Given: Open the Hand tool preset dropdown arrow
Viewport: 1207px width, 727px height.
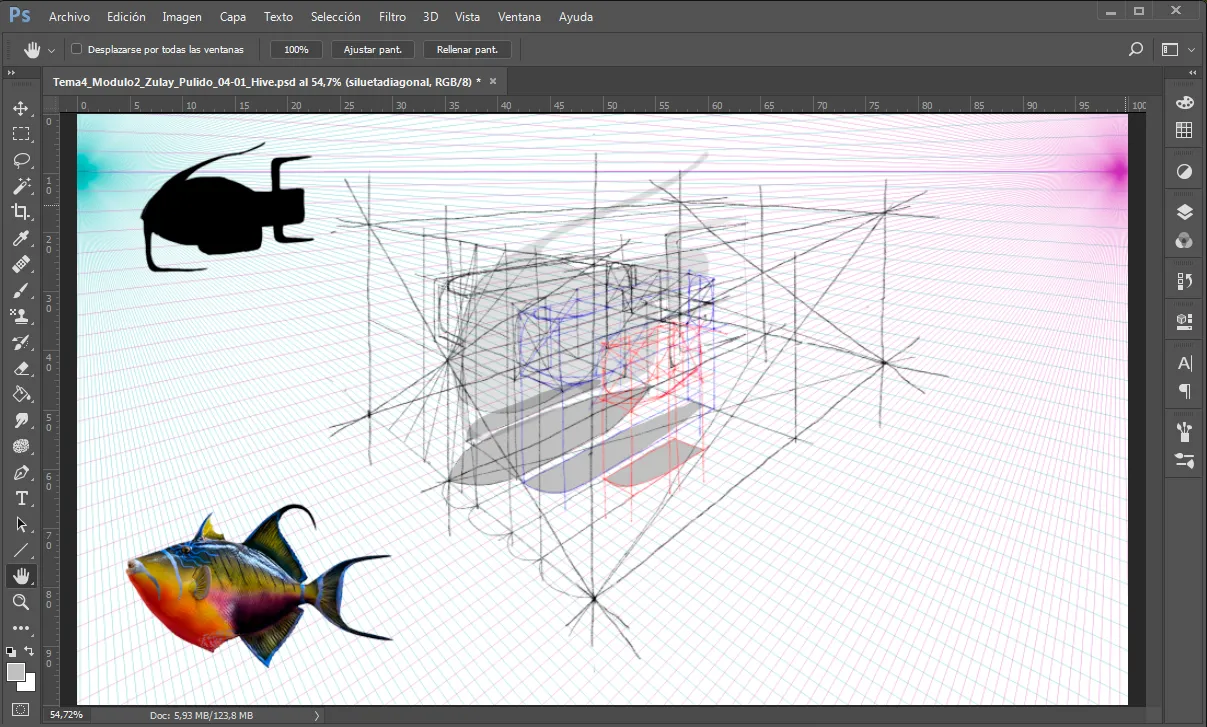Looking at the screenshot, I should pyautogui.click(x=52, y=50).
